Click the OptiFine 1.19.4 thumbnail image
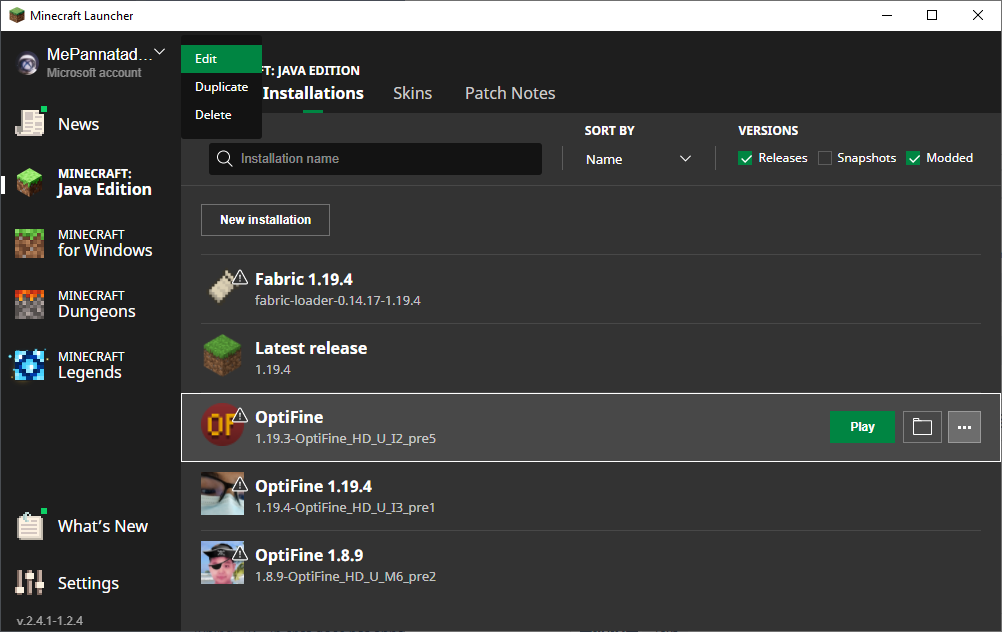 pos(222,494)
